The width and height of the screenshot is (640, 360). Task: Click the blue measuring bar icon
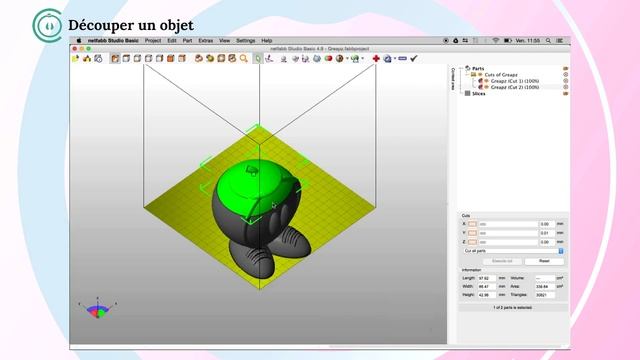(402, 59)
